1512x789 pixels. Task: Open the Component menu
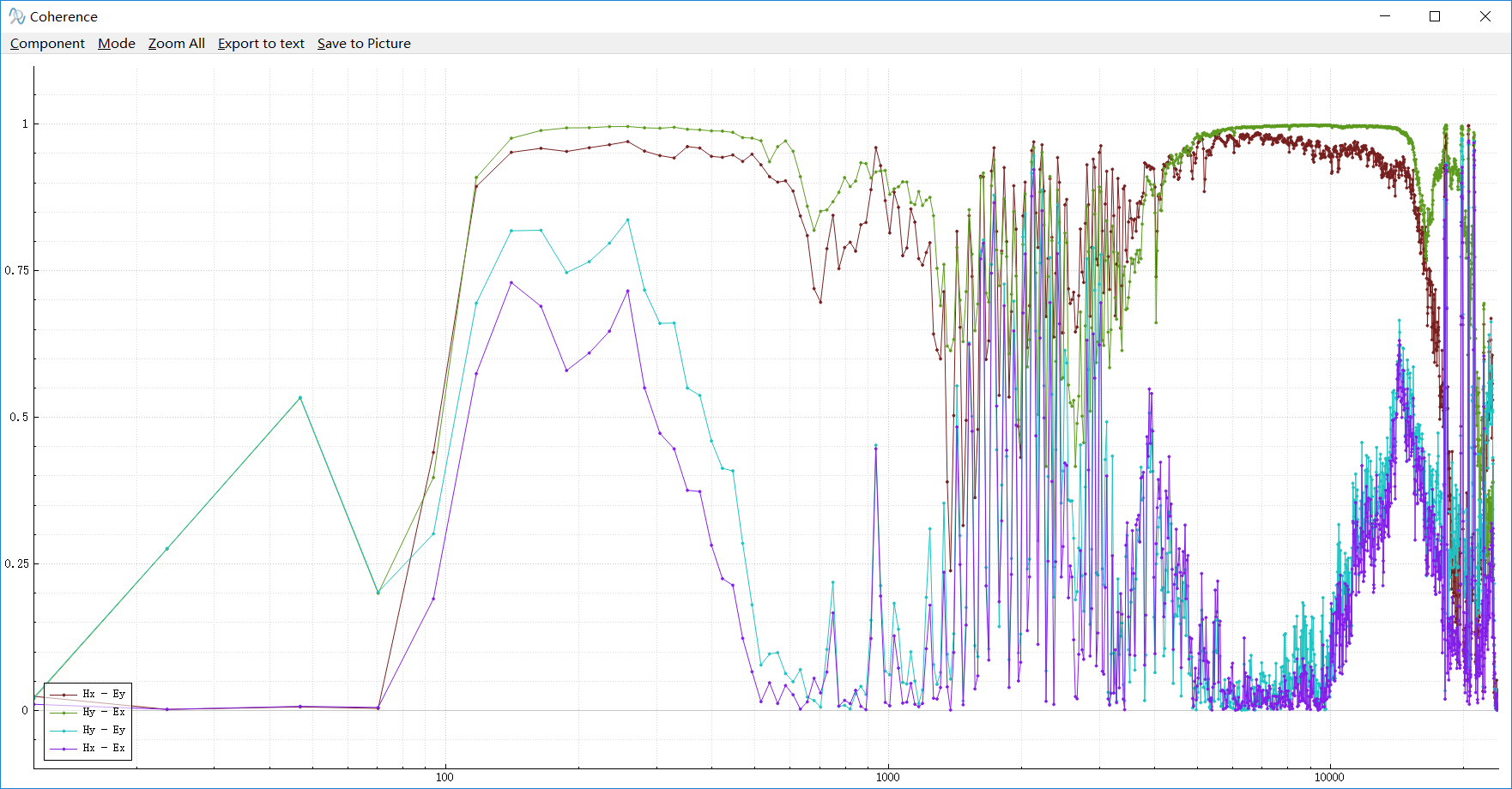point(47,44)
